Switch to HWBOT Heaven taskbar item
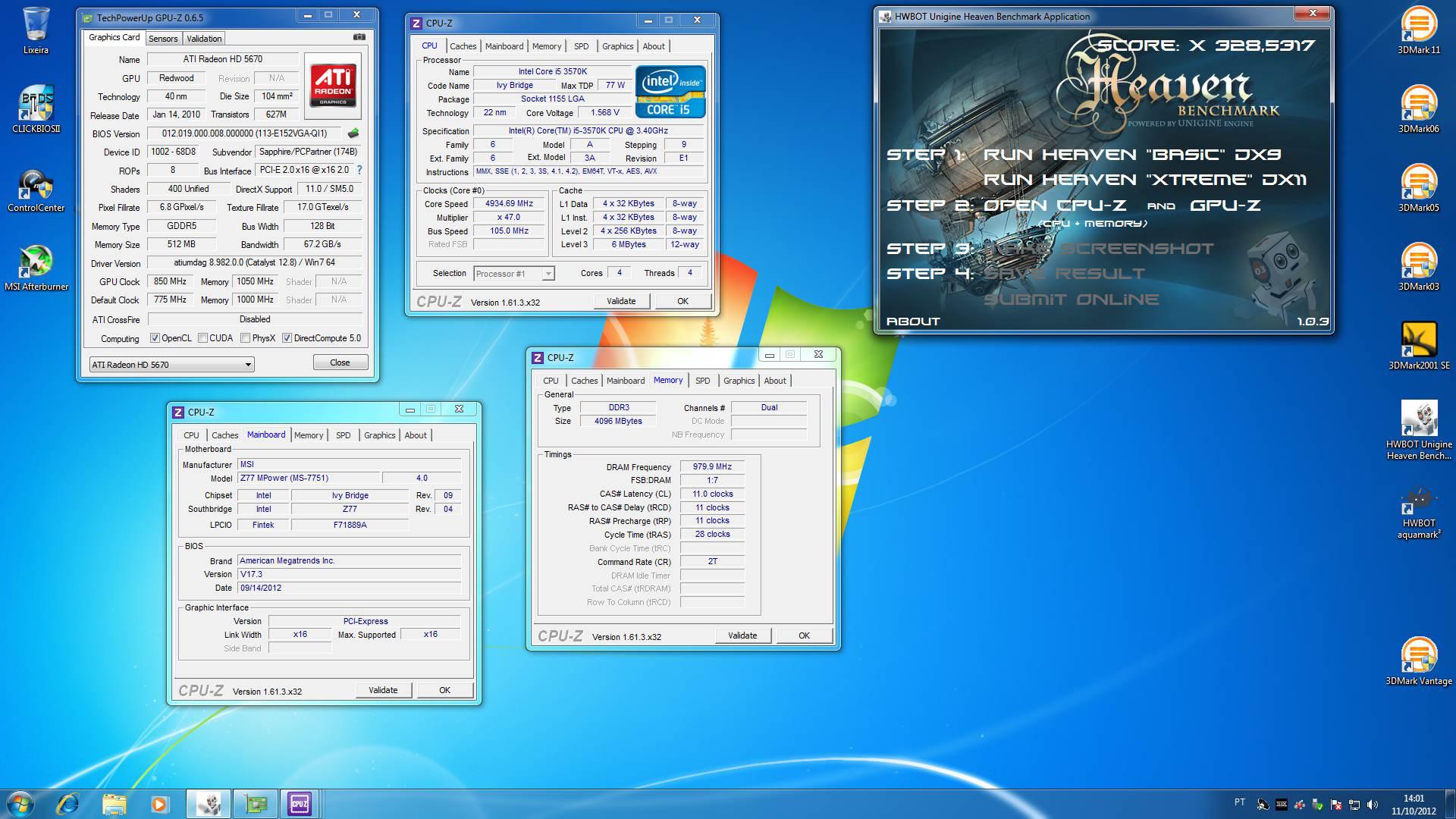1456x819 pixels. tap(209, 803)
